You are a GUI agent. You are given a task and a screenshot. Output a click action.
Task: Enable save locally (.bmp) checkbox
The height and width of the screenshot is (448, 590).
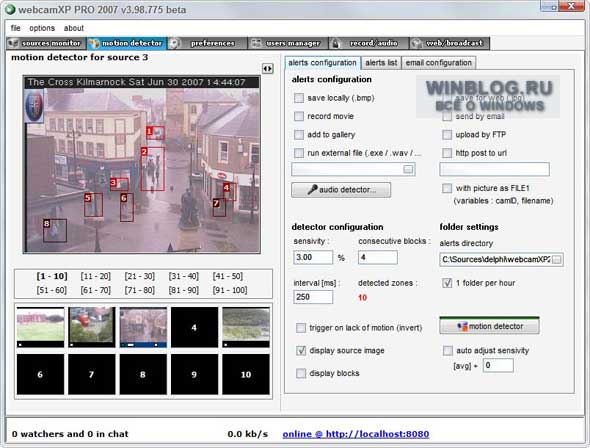point(299,98)
